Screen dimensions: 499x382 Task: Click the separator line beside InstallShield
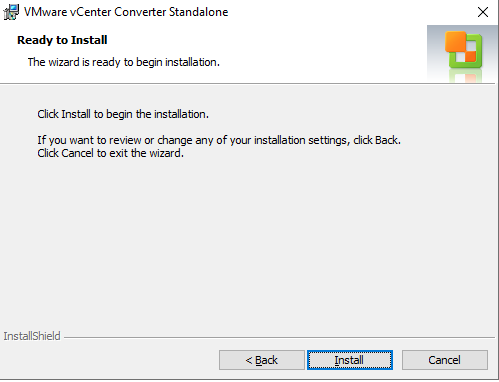pyautogui.click(x=279, y=338)
